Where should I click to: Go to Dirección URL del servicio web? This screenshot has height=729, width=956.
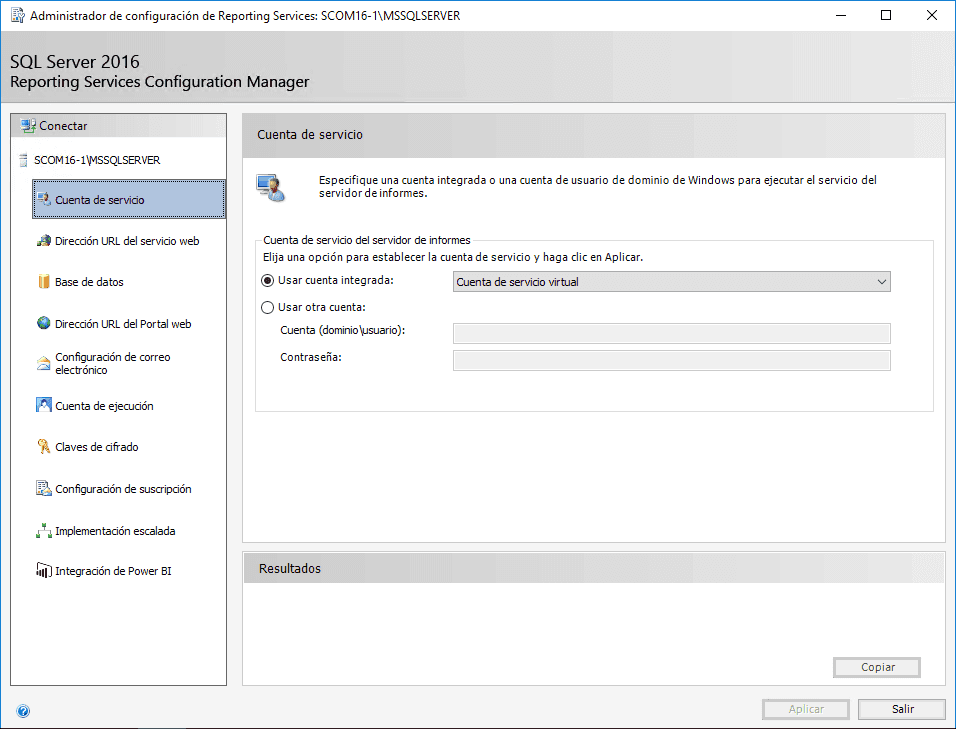(129, 241)
